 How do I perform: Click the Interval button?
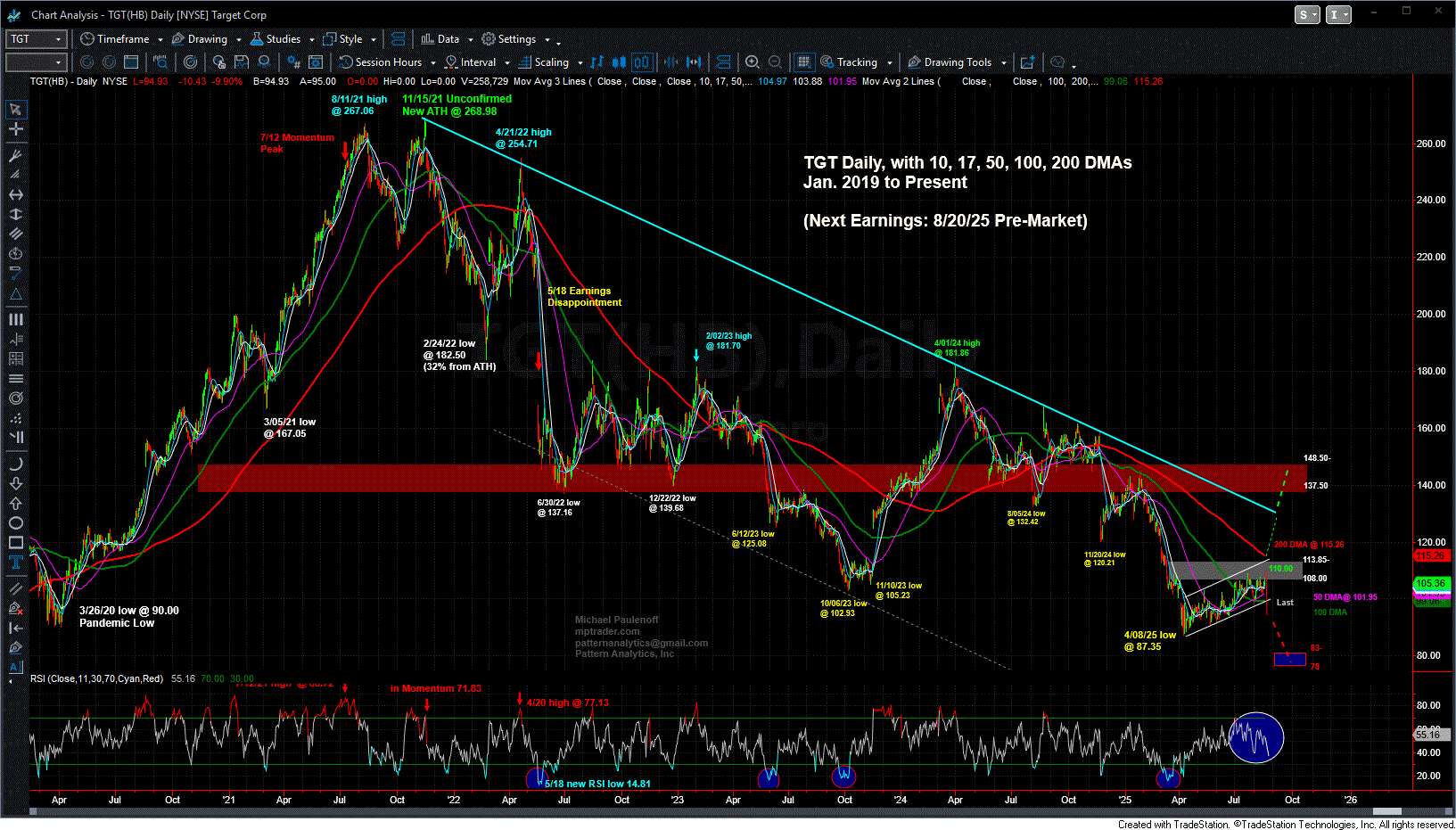coord(471,62)
